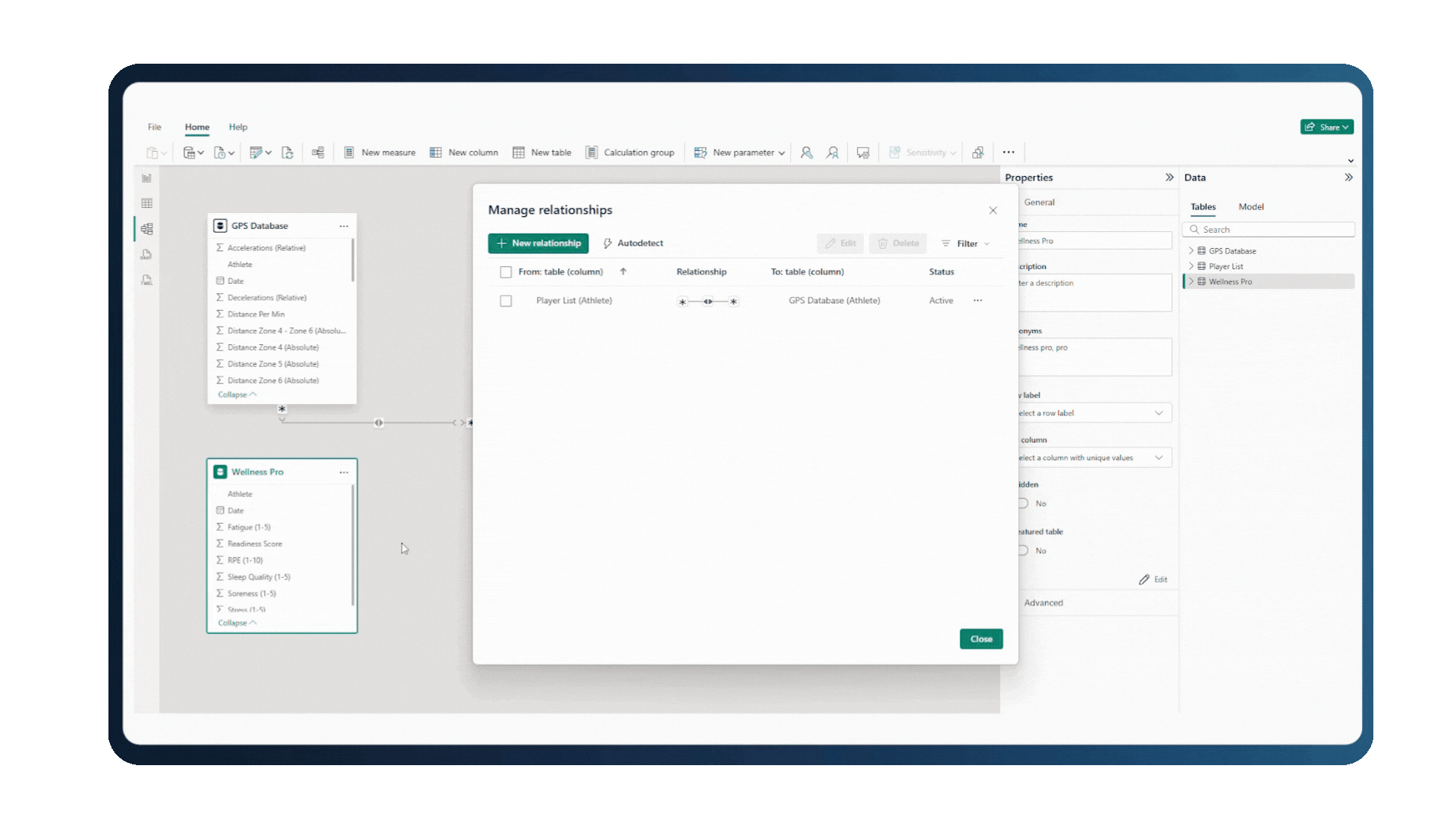Viewport: 1456px width, 819px height.
Task: Check the select-all relationships header checkbox
Action: click(x=506, y=272)
